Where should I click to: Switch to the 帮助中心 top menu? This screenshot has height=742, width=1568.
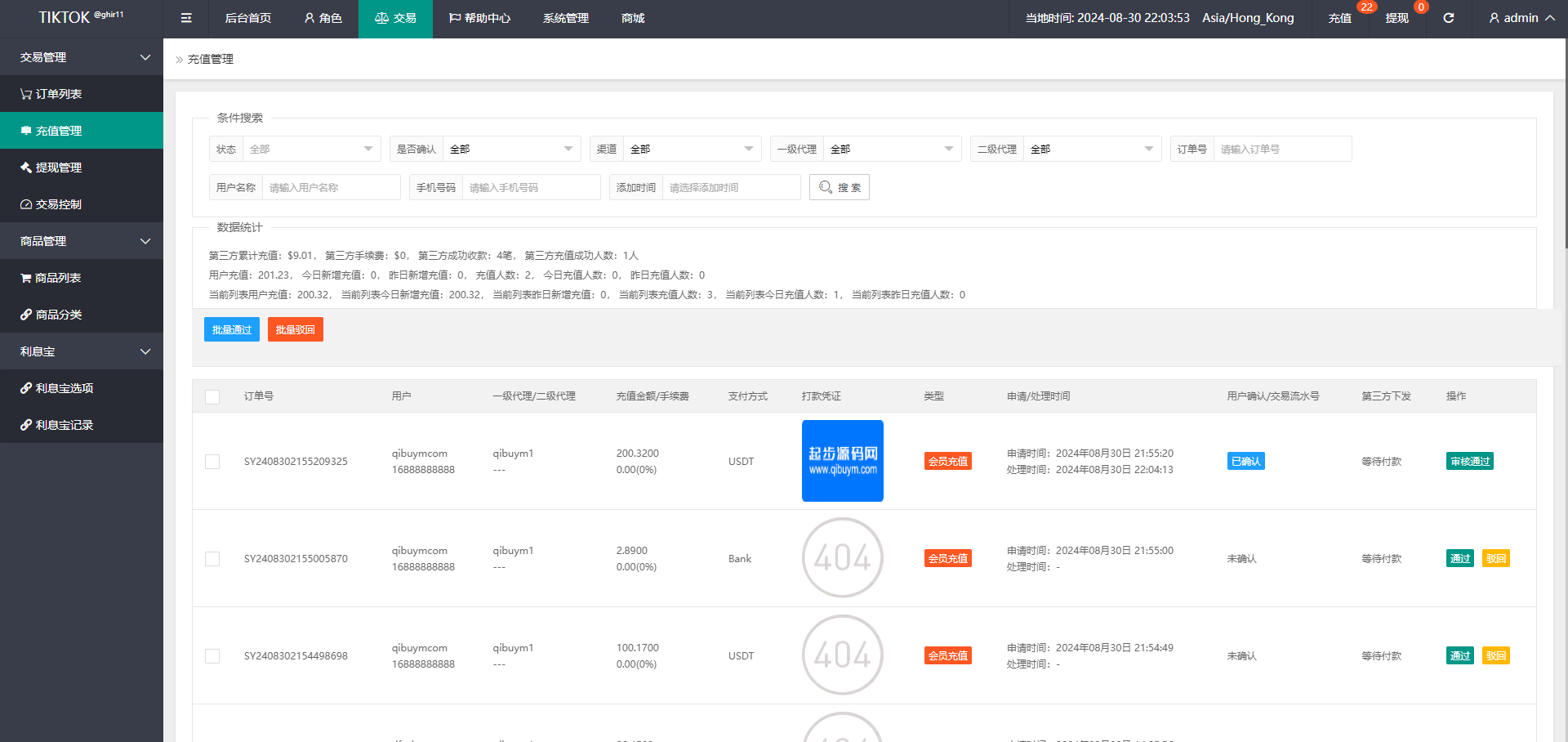pyautogui.click(x=480, y=18)
